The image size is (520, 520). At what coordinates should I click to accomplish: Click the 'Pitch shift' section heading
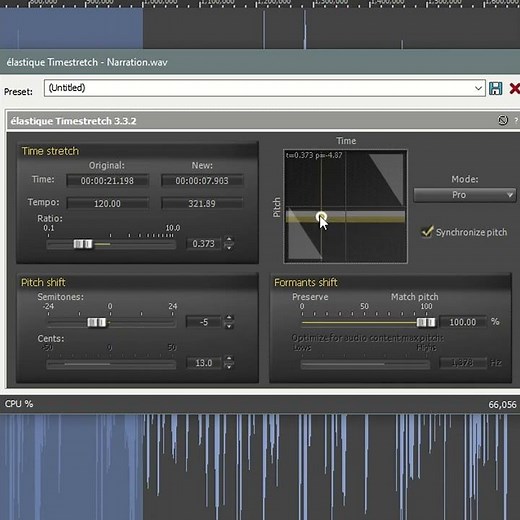coord(43,282)
